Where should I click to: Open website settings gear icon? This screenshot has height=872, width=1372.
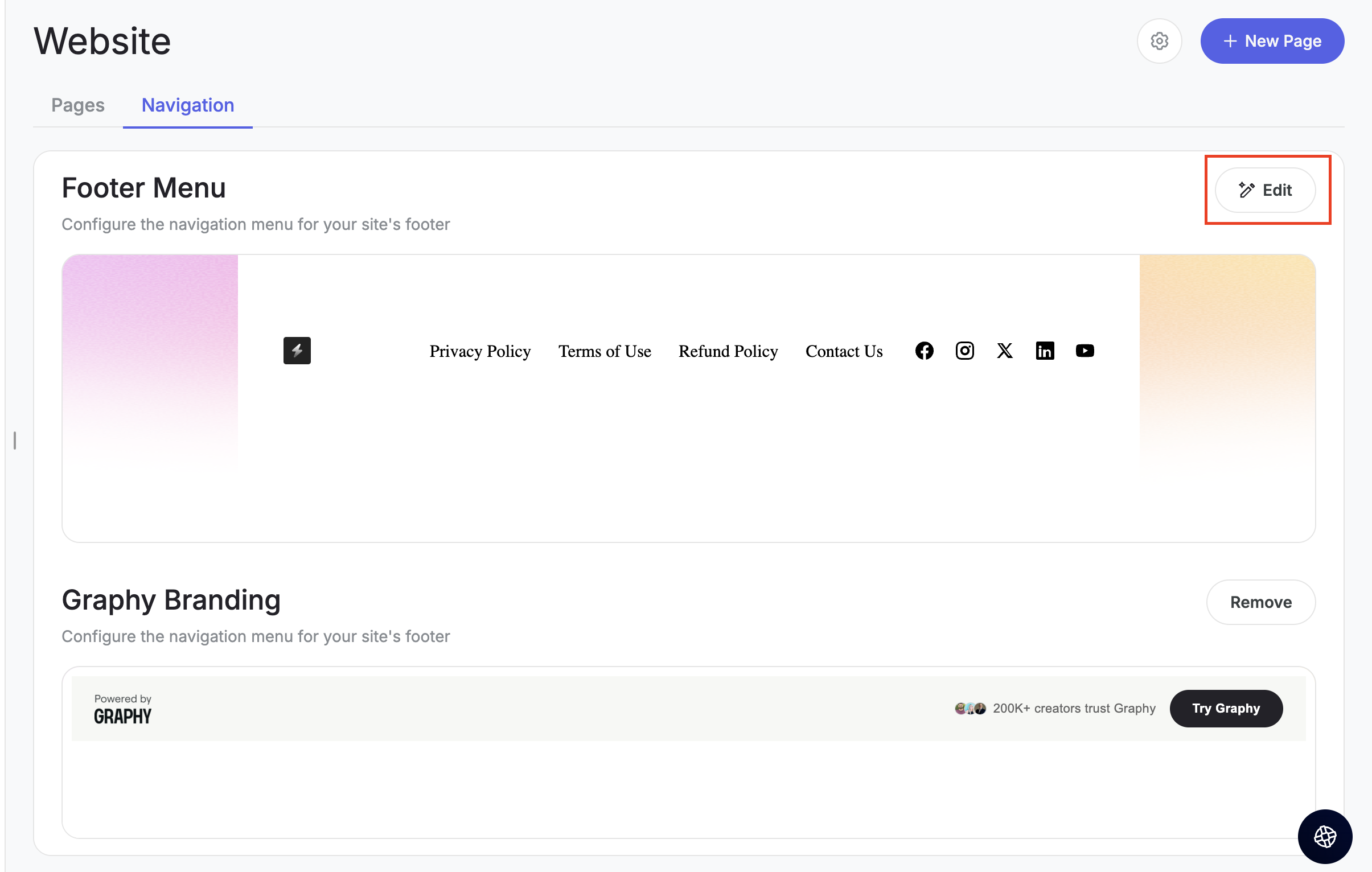1159,41
